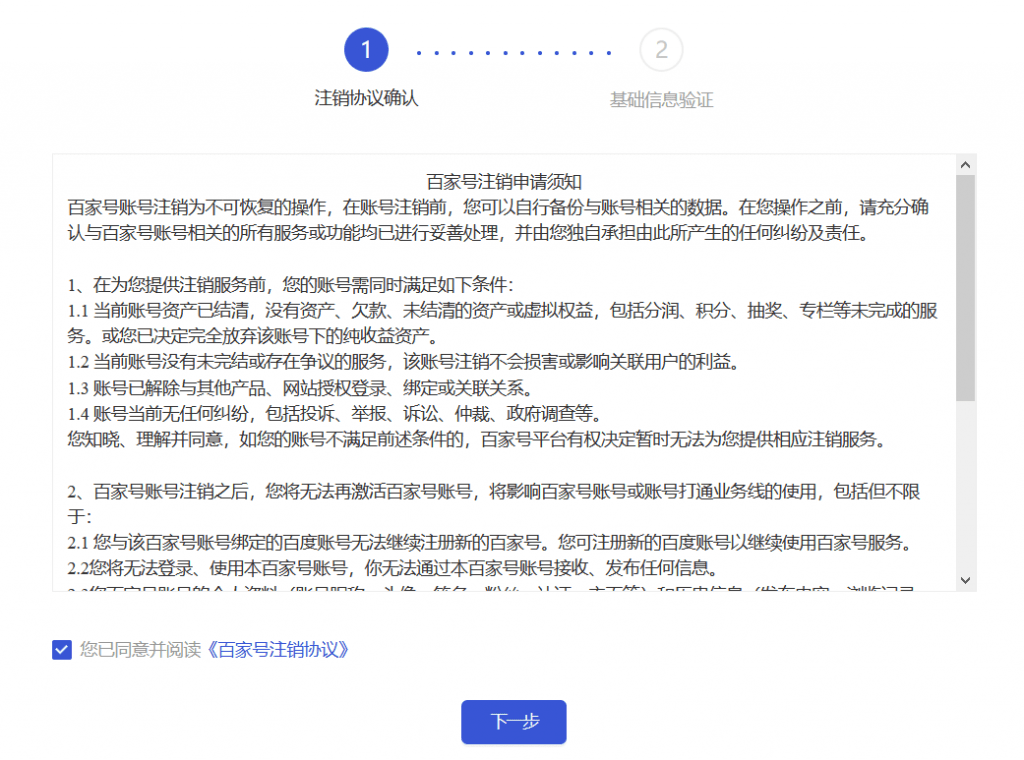Image resolution: width=1024 pixels, height=760 pixels.
Task: Select the 基础信息验证 step label
Action: tap(661, 100)
